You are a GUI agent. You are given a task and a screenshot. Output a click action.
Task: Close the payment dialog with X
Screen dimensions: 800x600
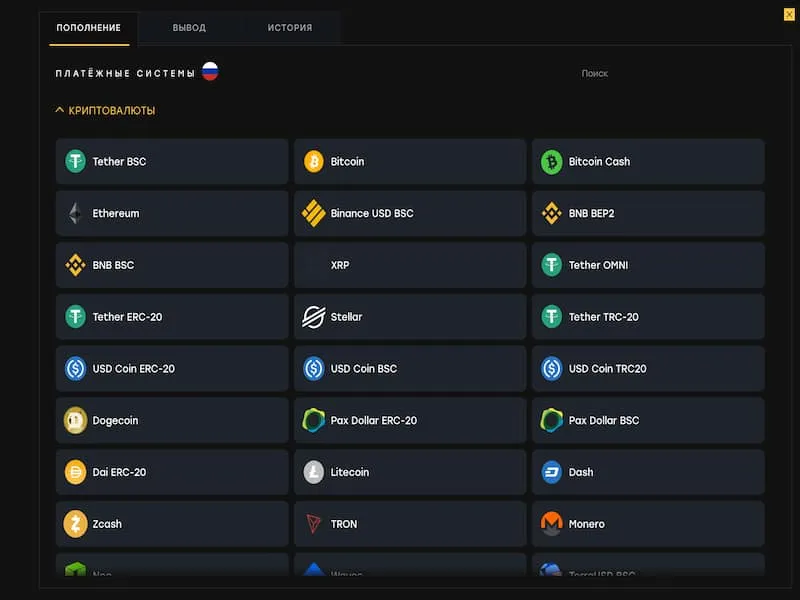789,14
